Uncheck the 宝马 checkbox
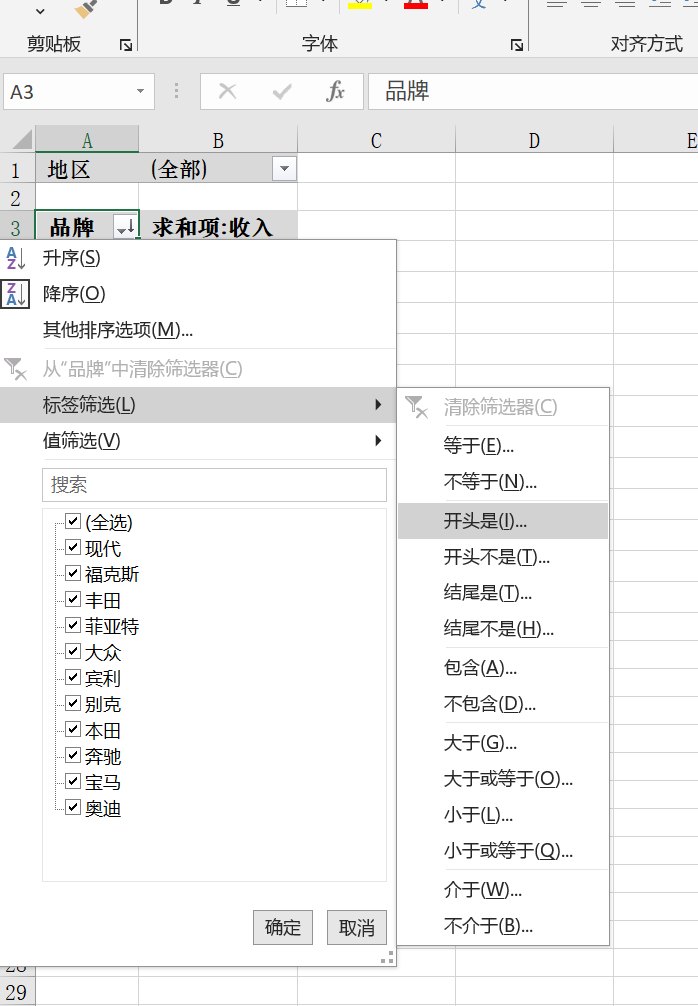 73,781
